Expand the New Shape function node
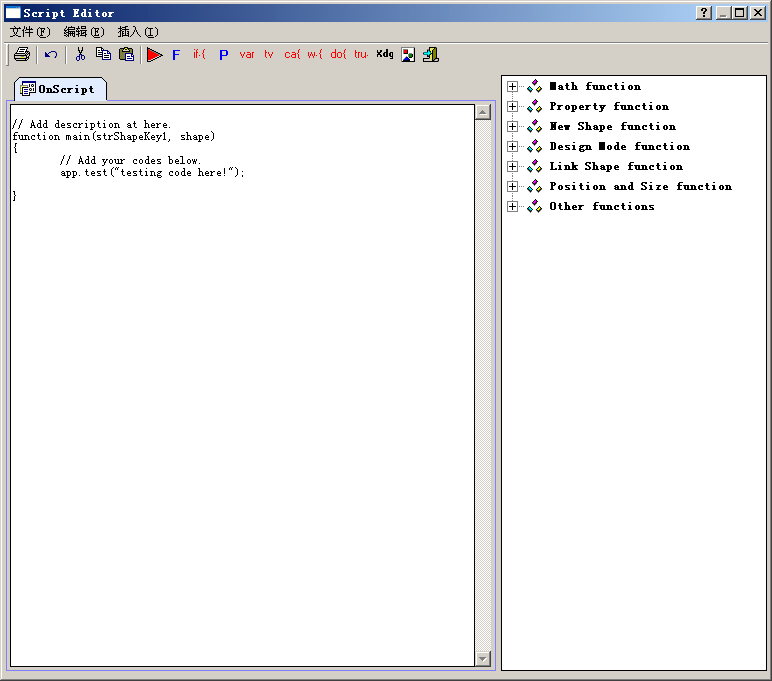 [512, 127]
